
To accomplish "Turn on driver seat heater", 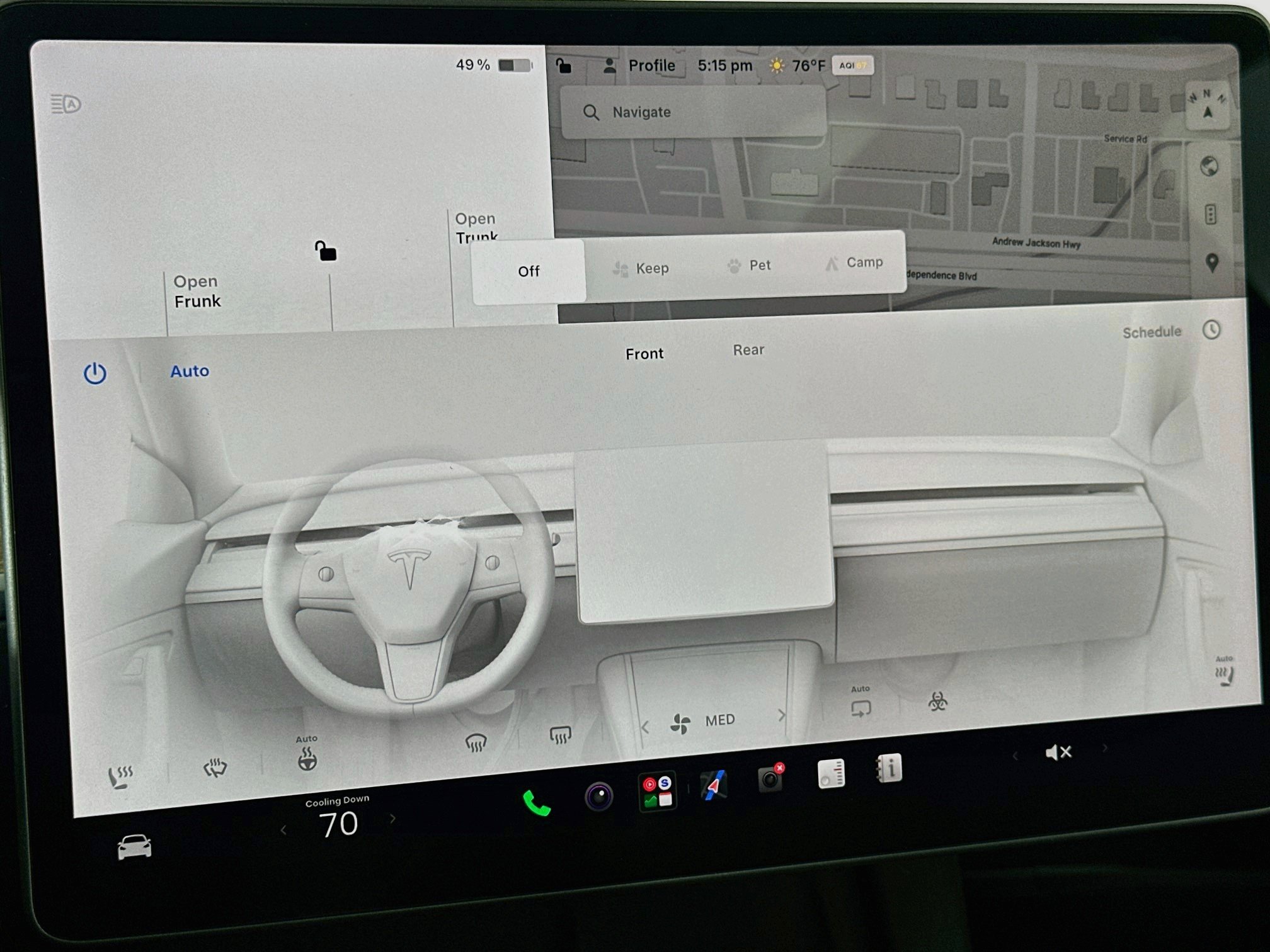I will click(120, 777).
